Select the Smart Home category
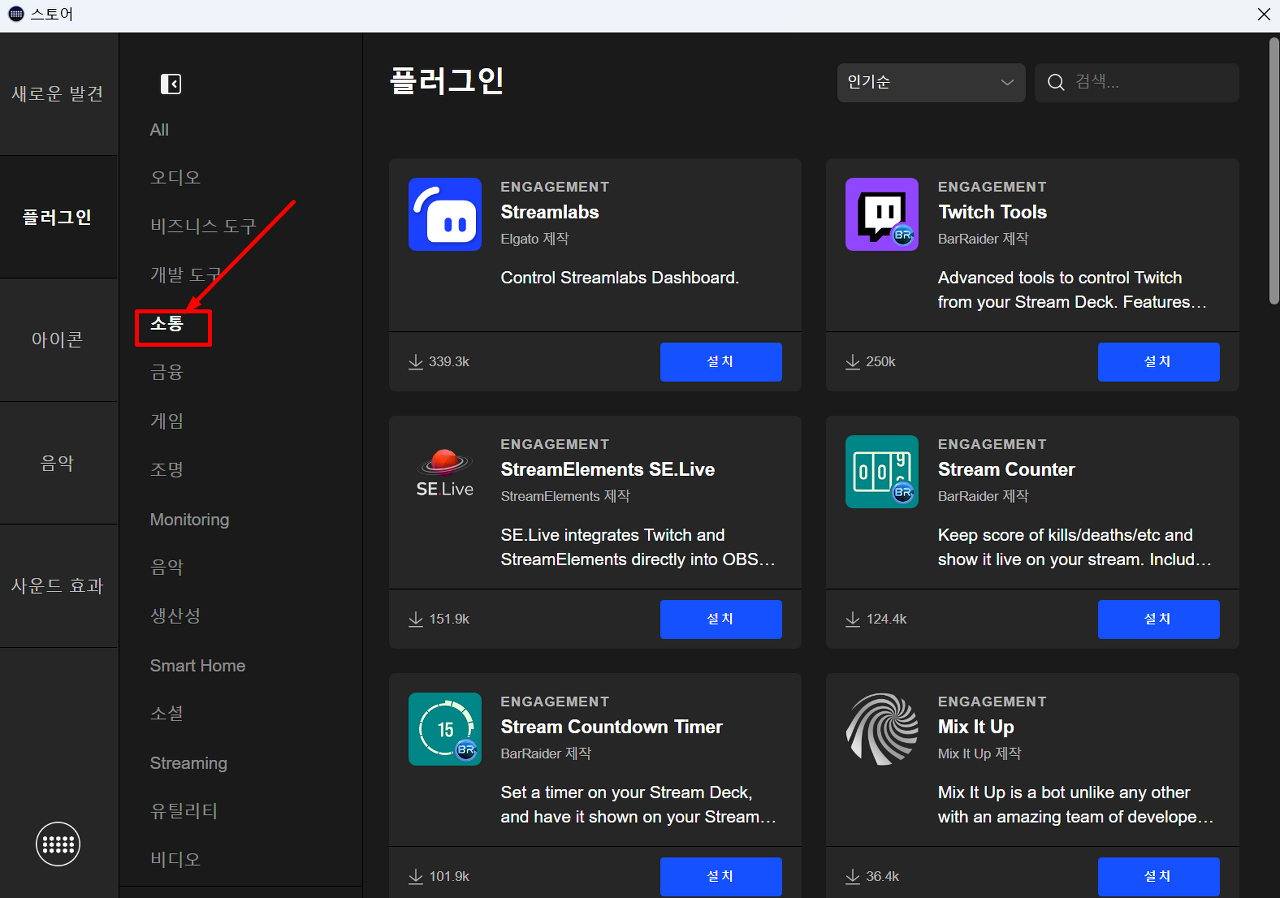Image resolution: width=1280 pixels, height=898 pixels. [x=198, y=666]
